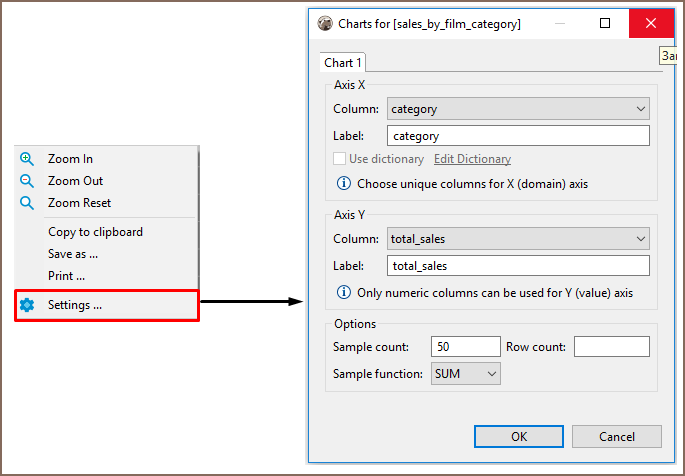Screen dimensions: 685x476
Task: Open the Axis Y Column dropdown
Action: (518, 239)
